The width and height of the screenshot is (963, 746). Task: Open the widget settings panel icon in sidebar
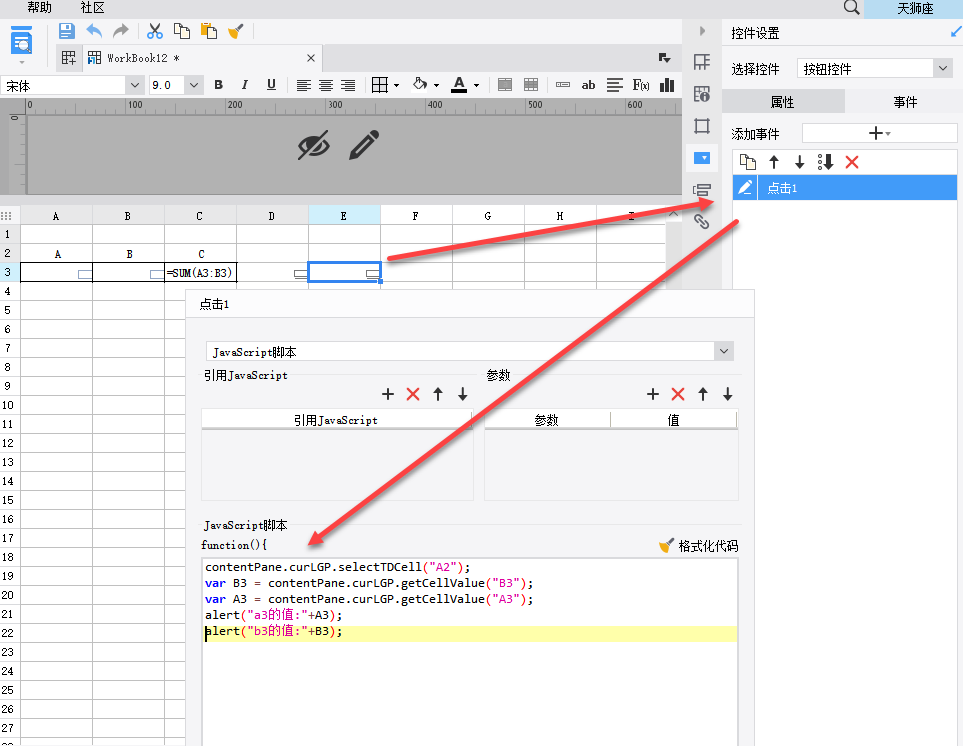701,158
